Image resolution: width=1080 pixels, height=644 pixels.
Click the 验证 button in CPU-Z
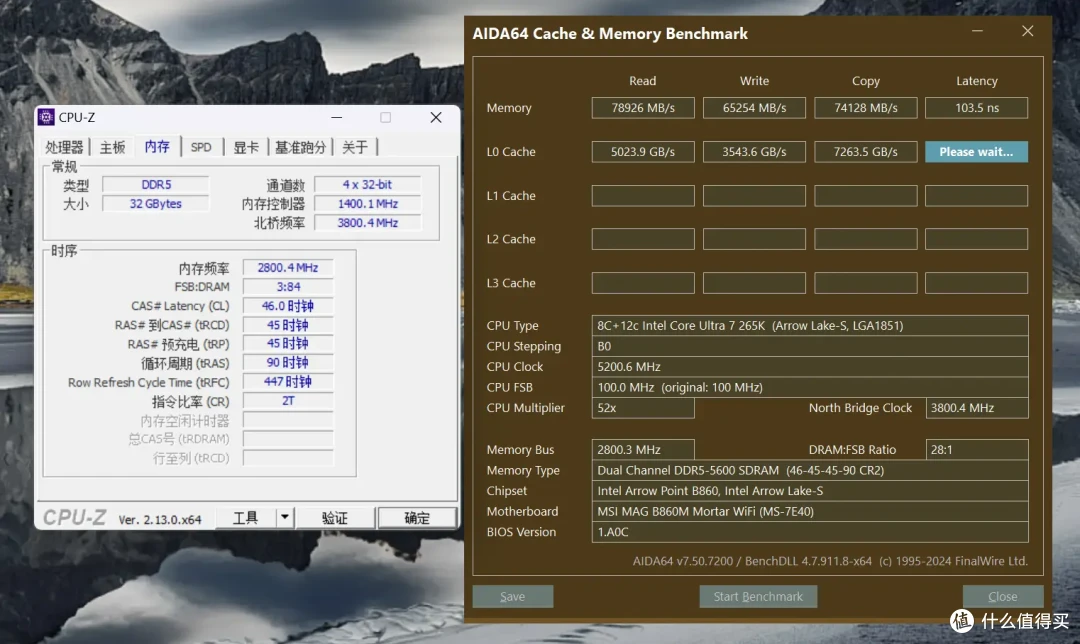tap(335, 518)
